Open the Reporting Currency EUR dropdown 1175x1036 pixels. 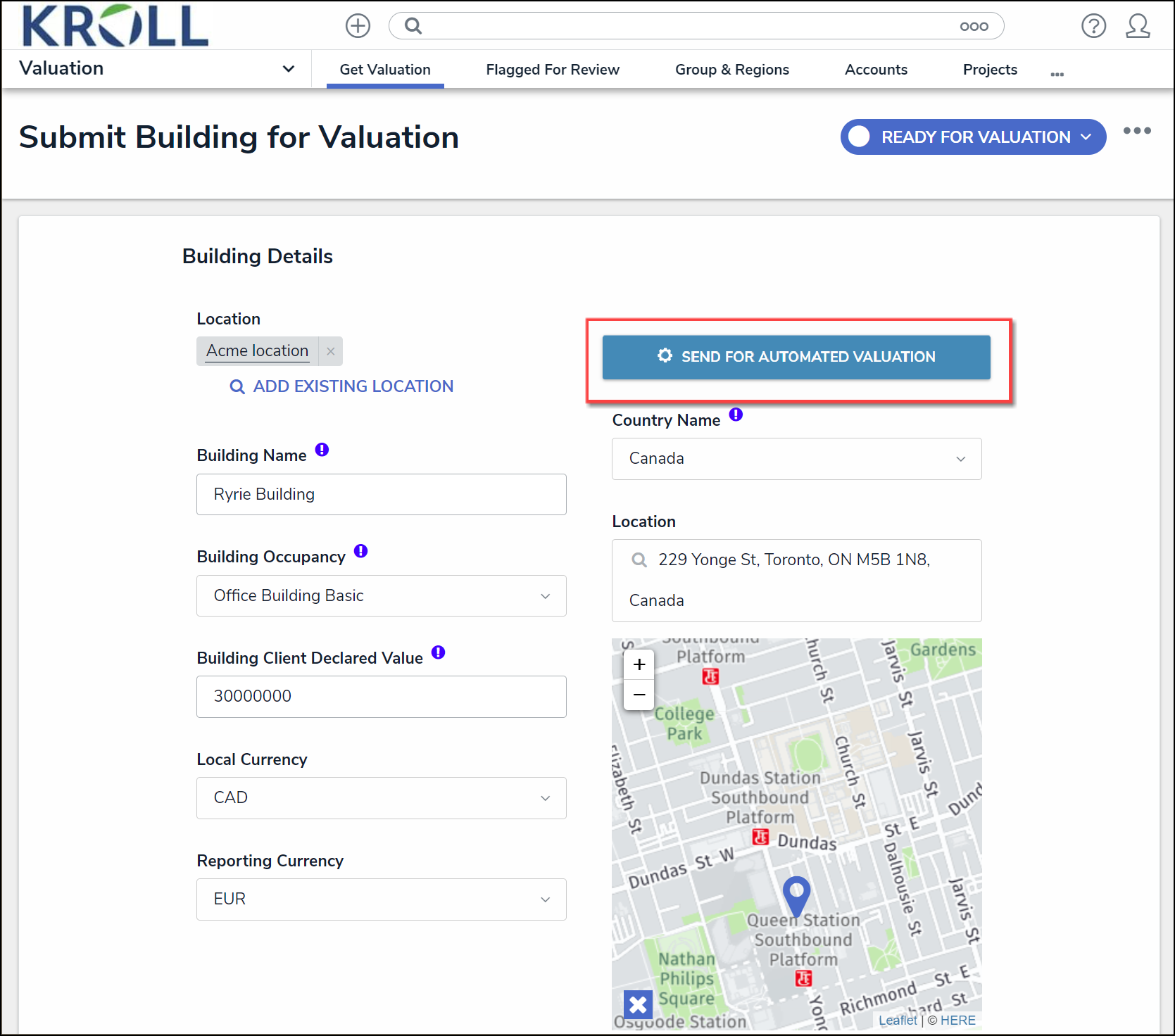tap(381, 899)
